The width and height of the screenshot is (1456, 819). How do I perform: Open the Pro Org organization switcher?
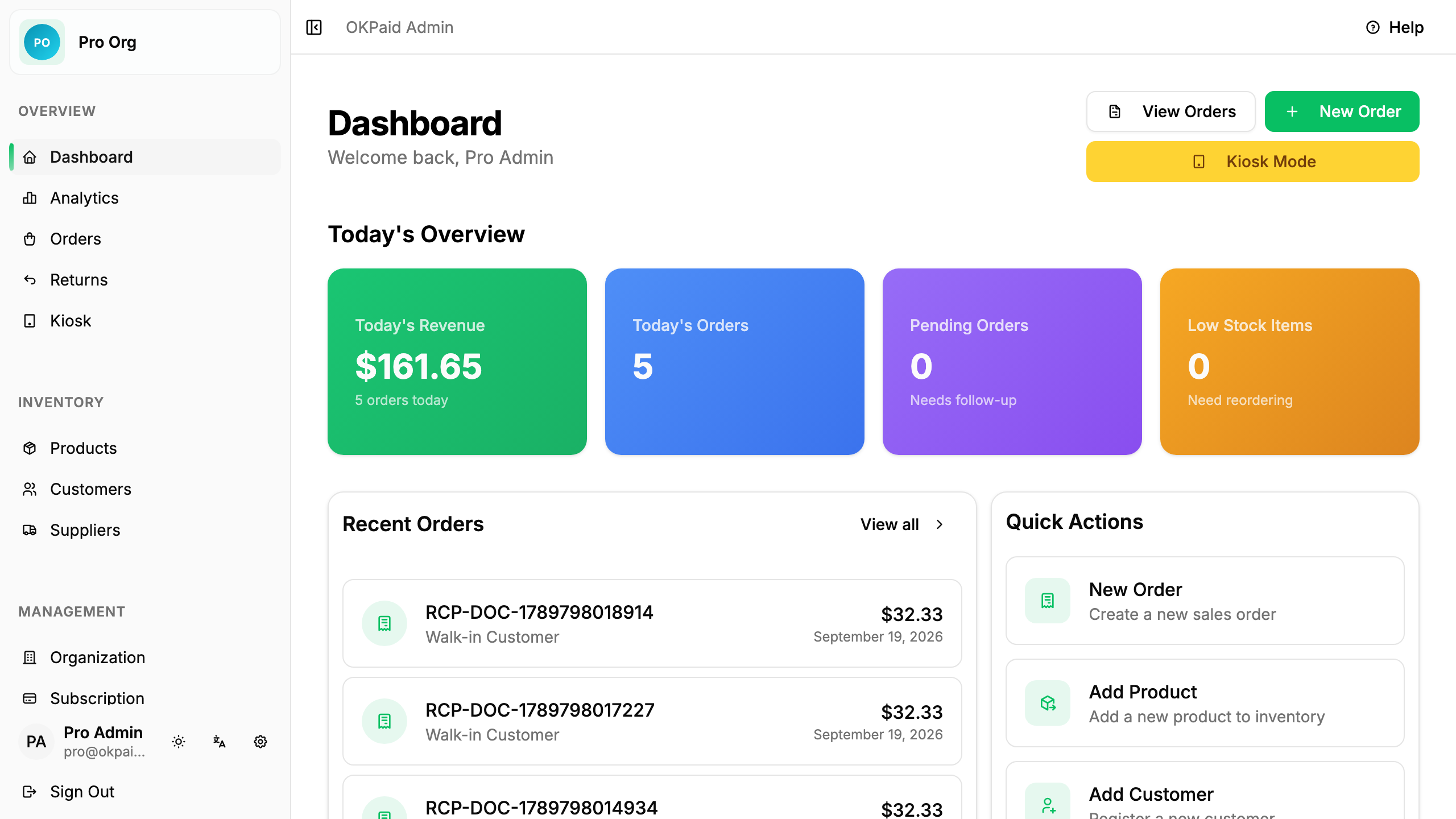click(145, 42)
